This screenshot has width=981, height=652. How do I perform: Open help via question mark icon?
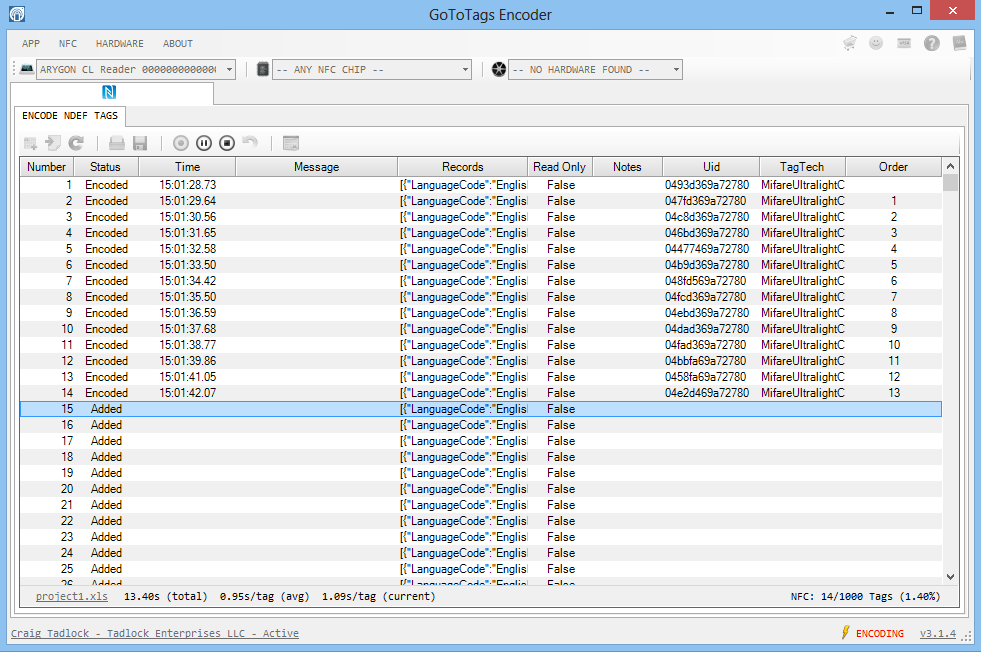coord(932,43)
